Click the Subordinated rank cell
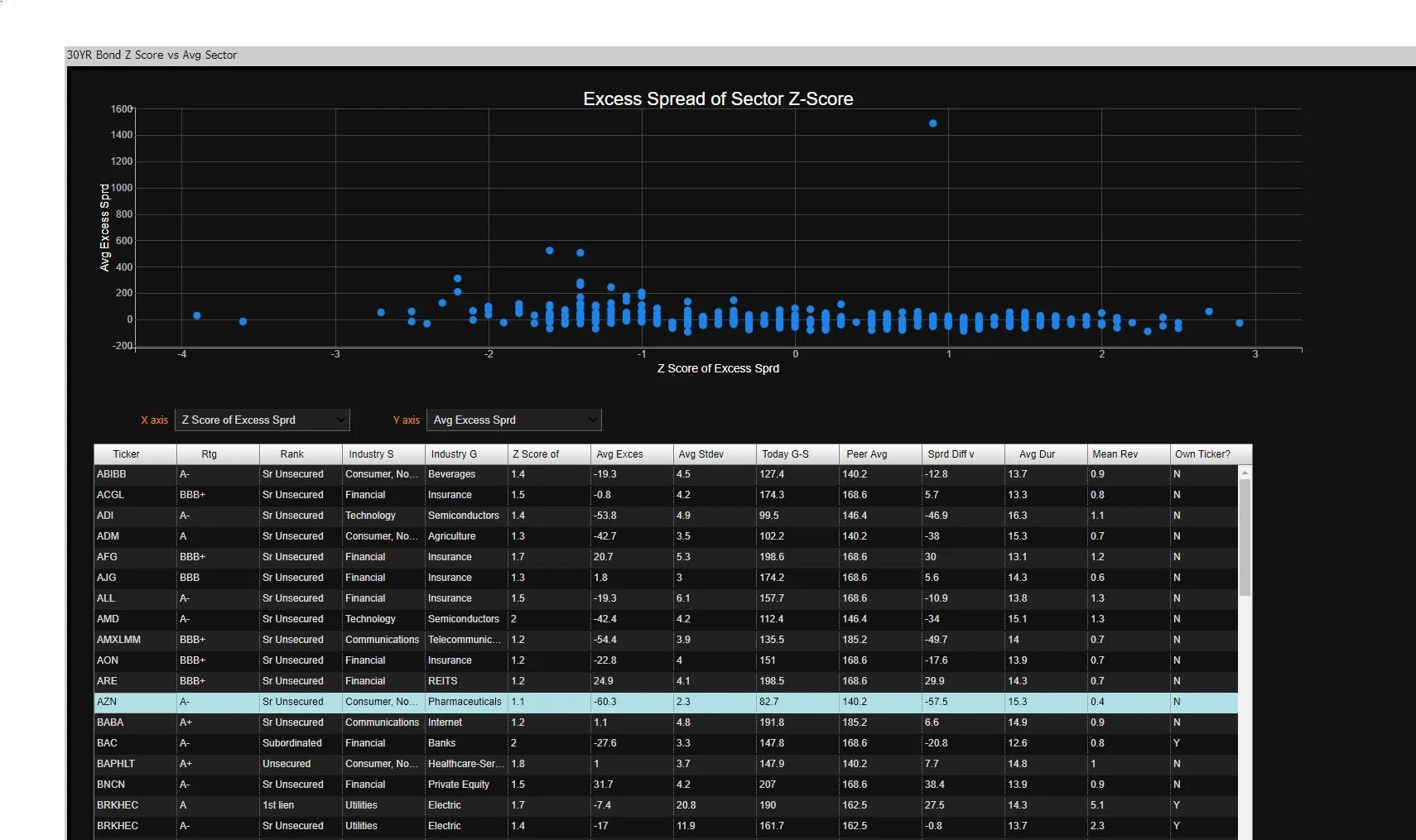Image resolution: width=1416 pixels, height=840 pixels. [x=301, y=743]
